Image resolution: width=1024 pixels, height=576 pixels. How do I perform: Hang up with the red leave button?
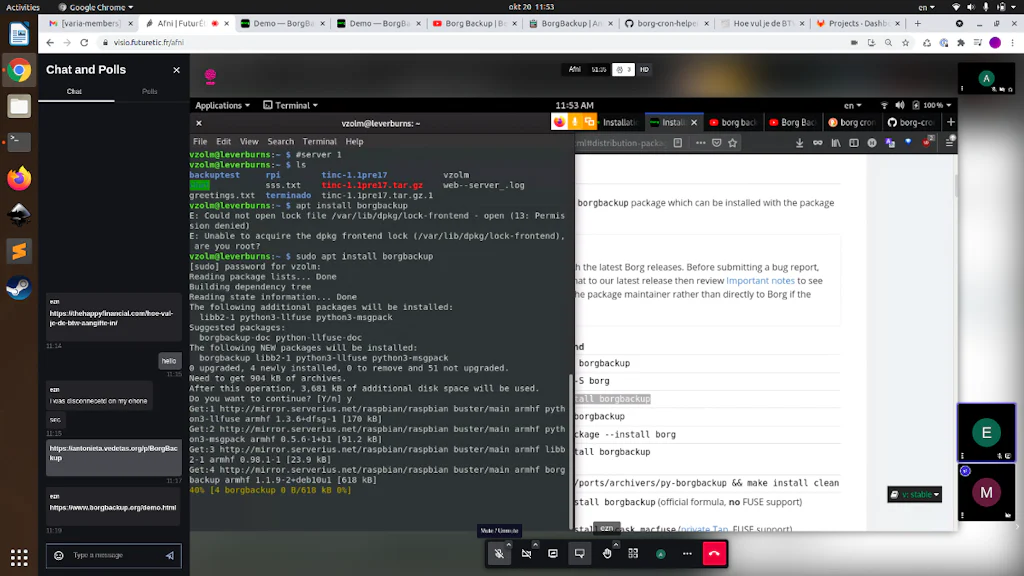click(714, 554)
